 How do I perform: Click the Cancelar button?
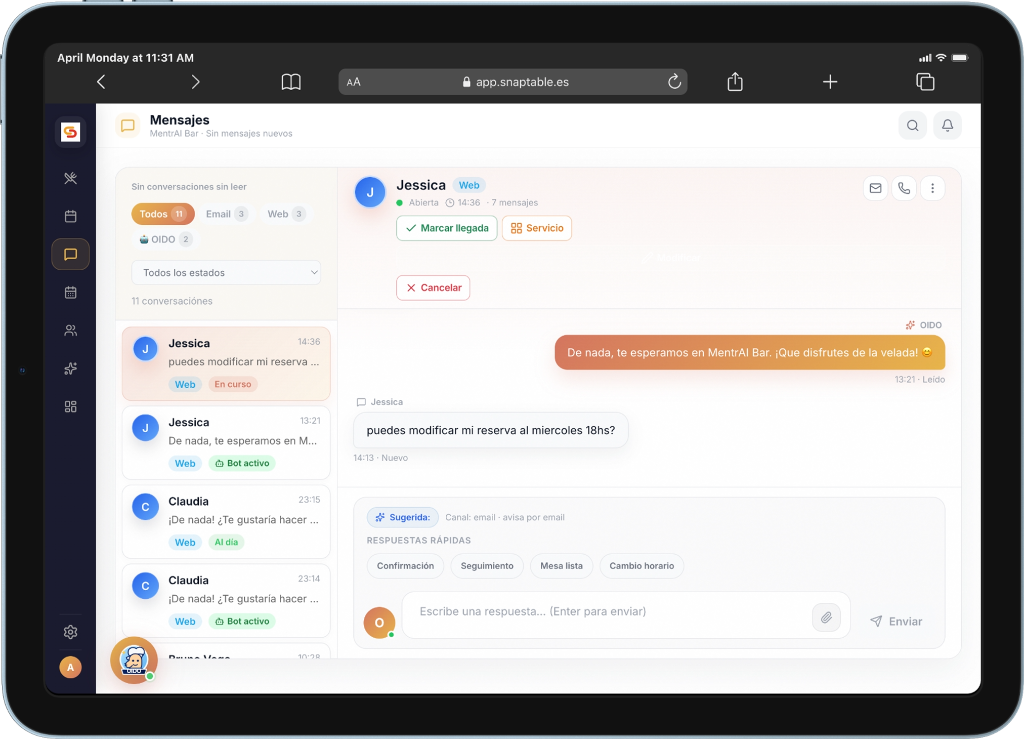coord(433,288)
